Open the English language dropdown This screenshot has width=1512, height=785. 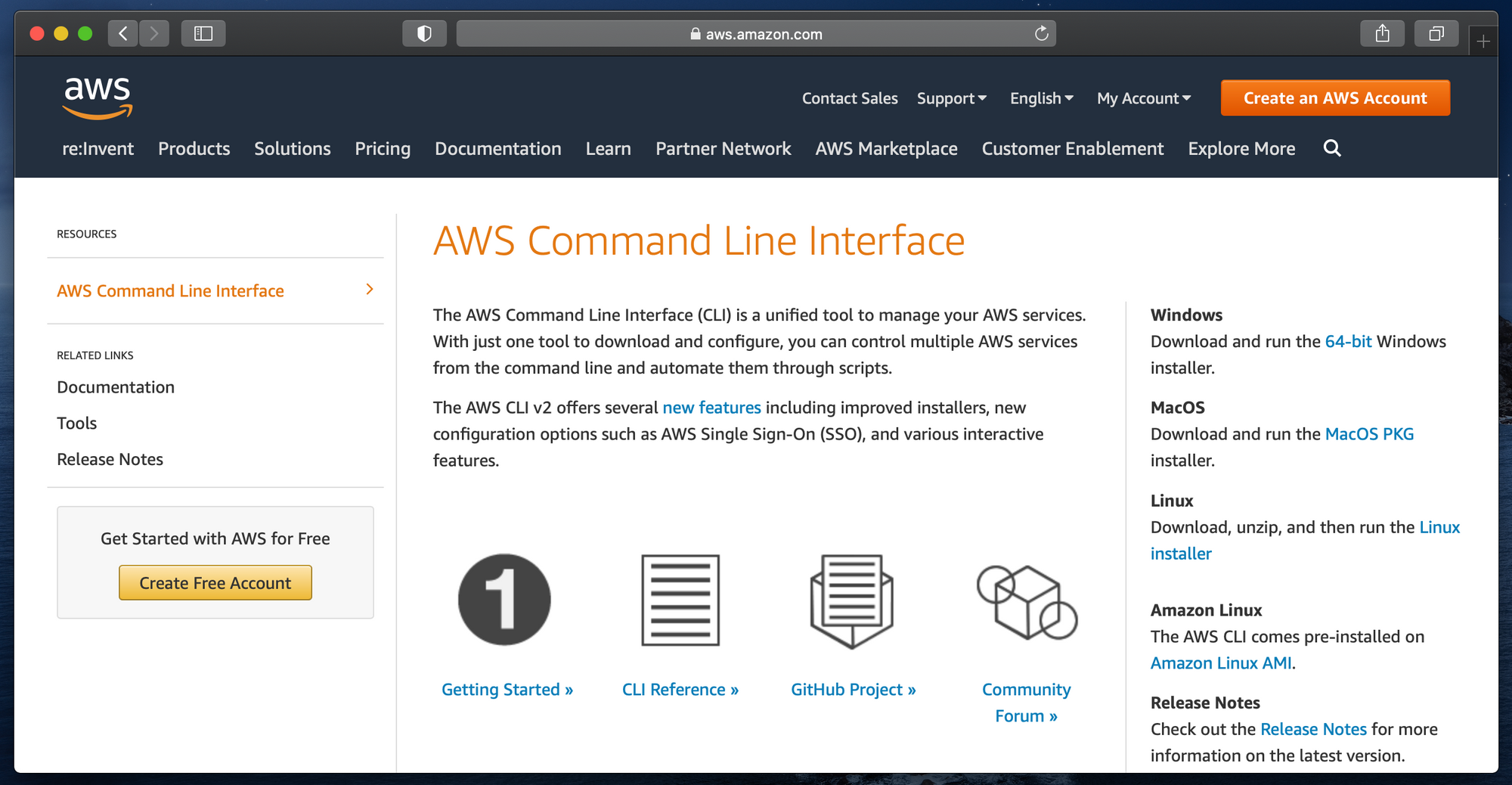[x=1042, y=98]
